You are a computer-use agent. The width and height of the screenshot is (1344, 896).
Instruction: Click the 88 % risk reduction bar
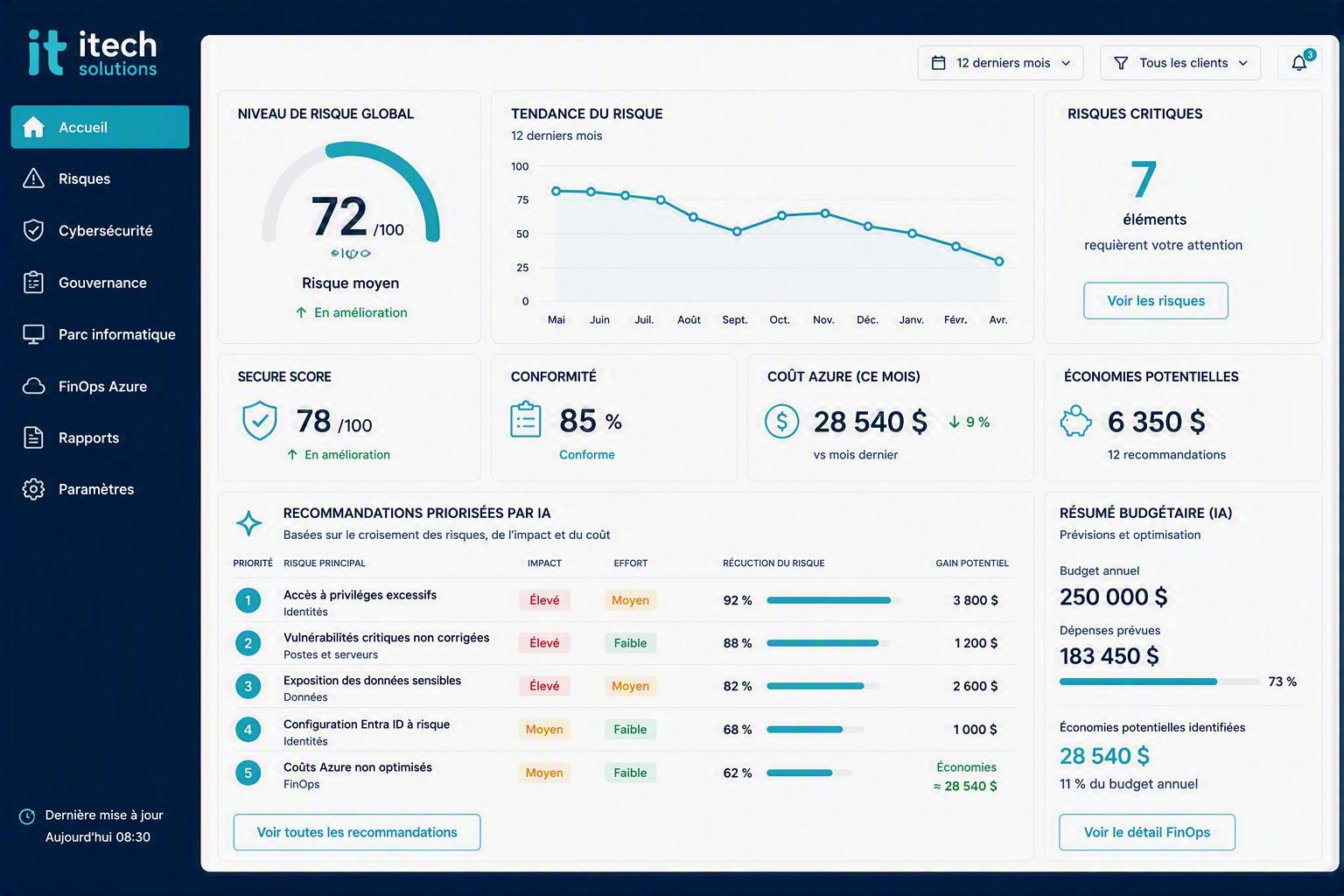click(829, 643)
